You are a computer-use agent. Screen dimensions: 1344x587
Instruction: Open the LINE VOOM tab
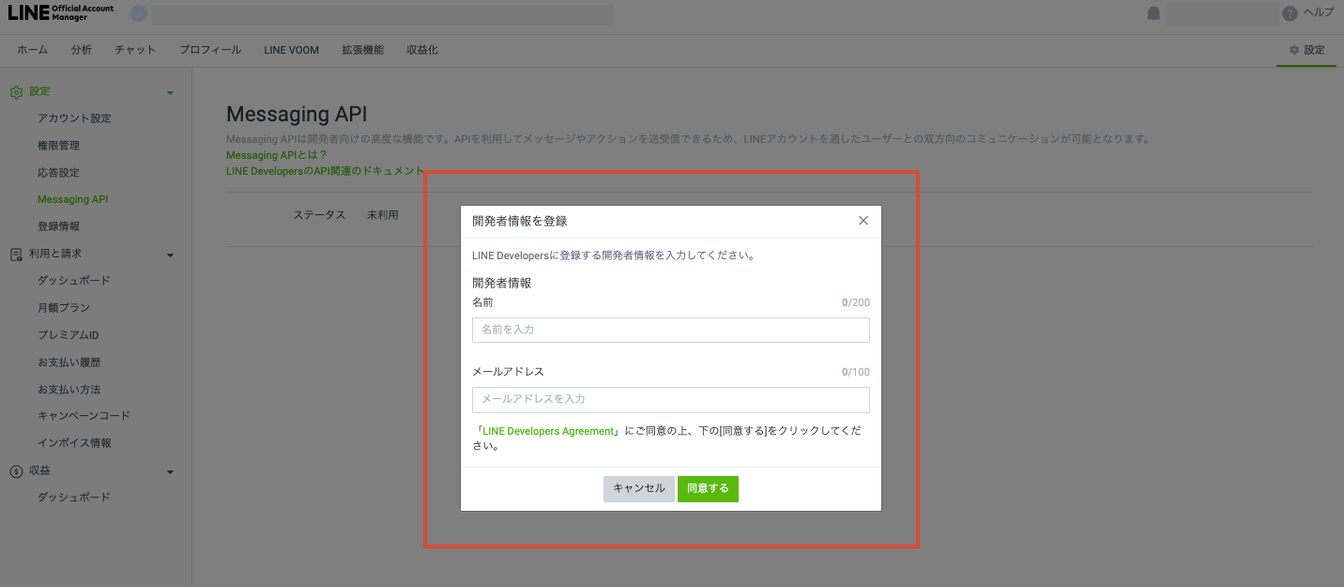click(x=292, y=50)
